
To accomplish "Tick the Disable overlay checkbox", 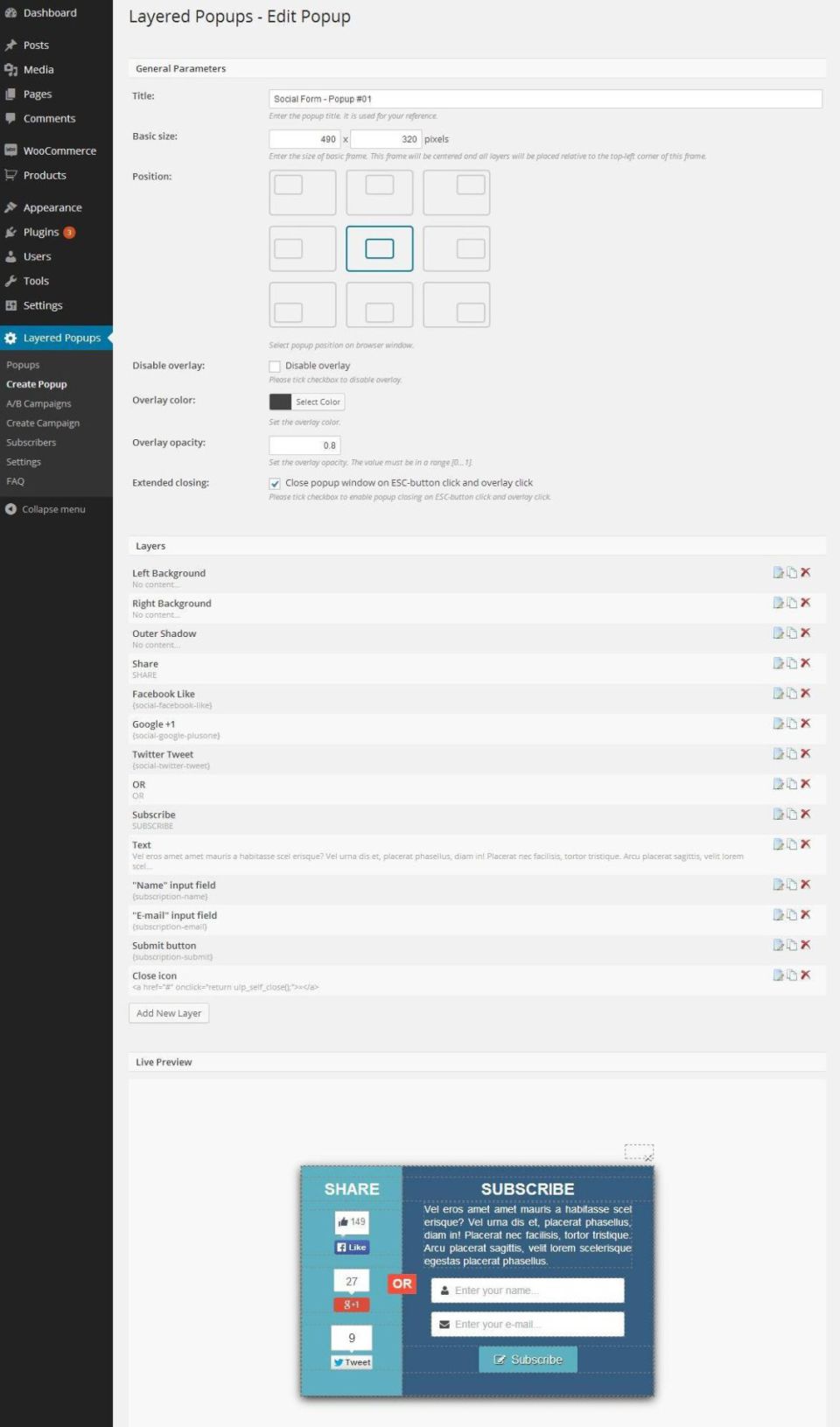I will point(275,367).
